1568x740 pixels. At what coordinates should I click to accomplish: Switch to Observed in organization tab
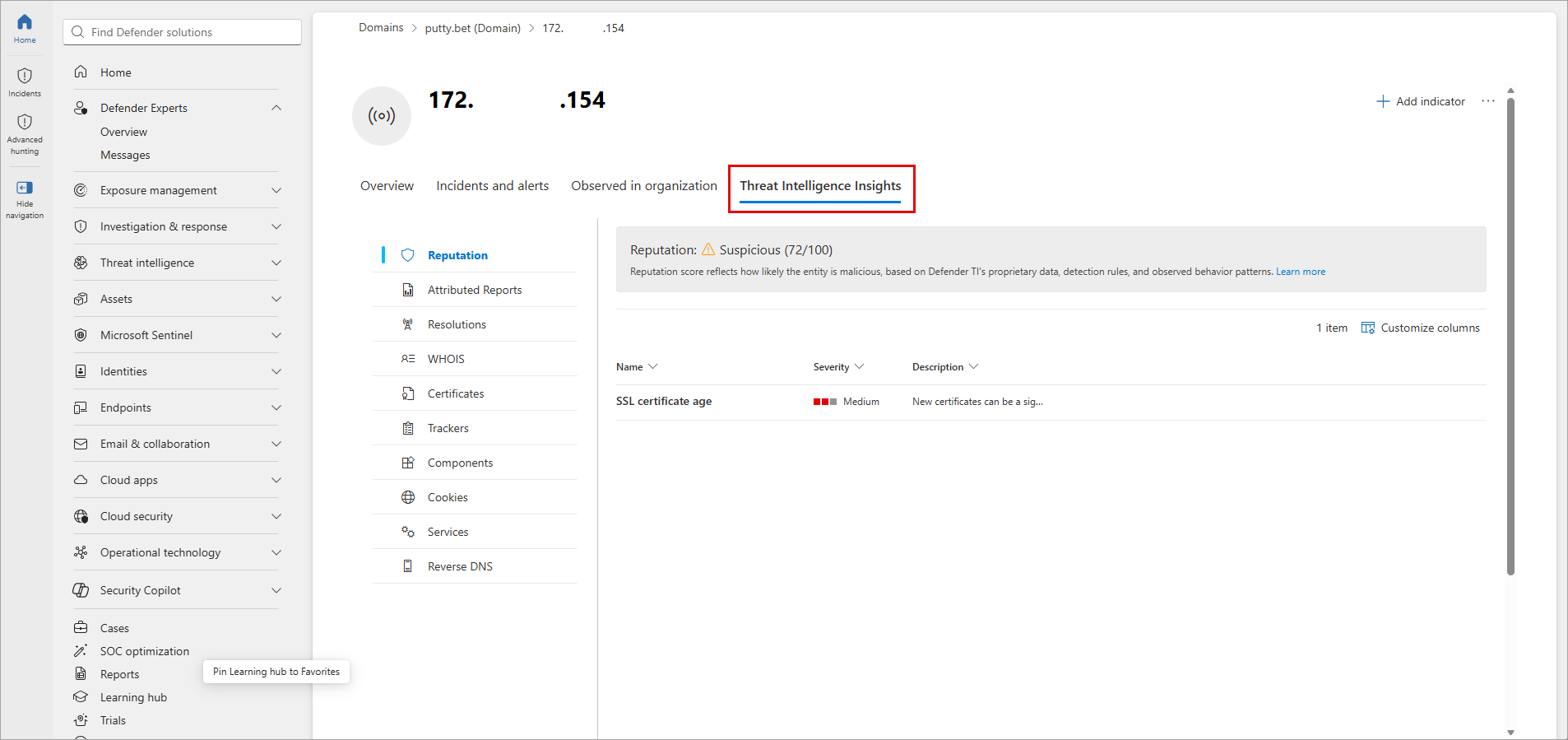coord(644,186)
